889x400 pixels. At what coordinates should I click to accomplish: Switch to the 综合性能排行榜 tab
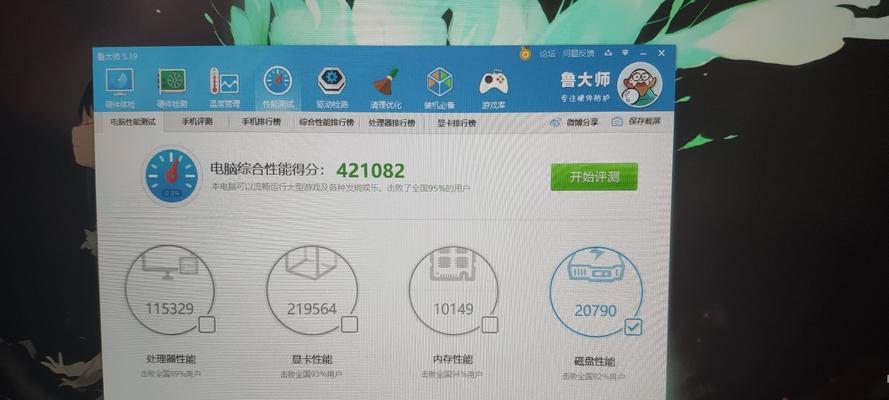click(327, 122)
